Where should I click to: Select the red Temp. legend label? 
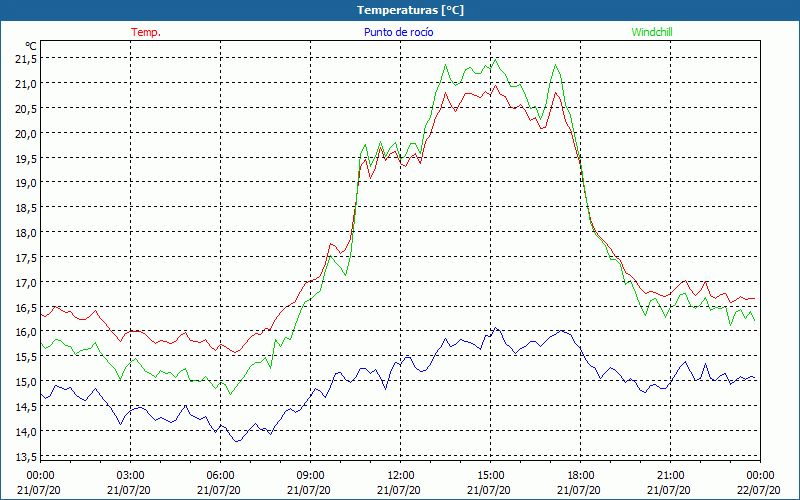[146, 32]
